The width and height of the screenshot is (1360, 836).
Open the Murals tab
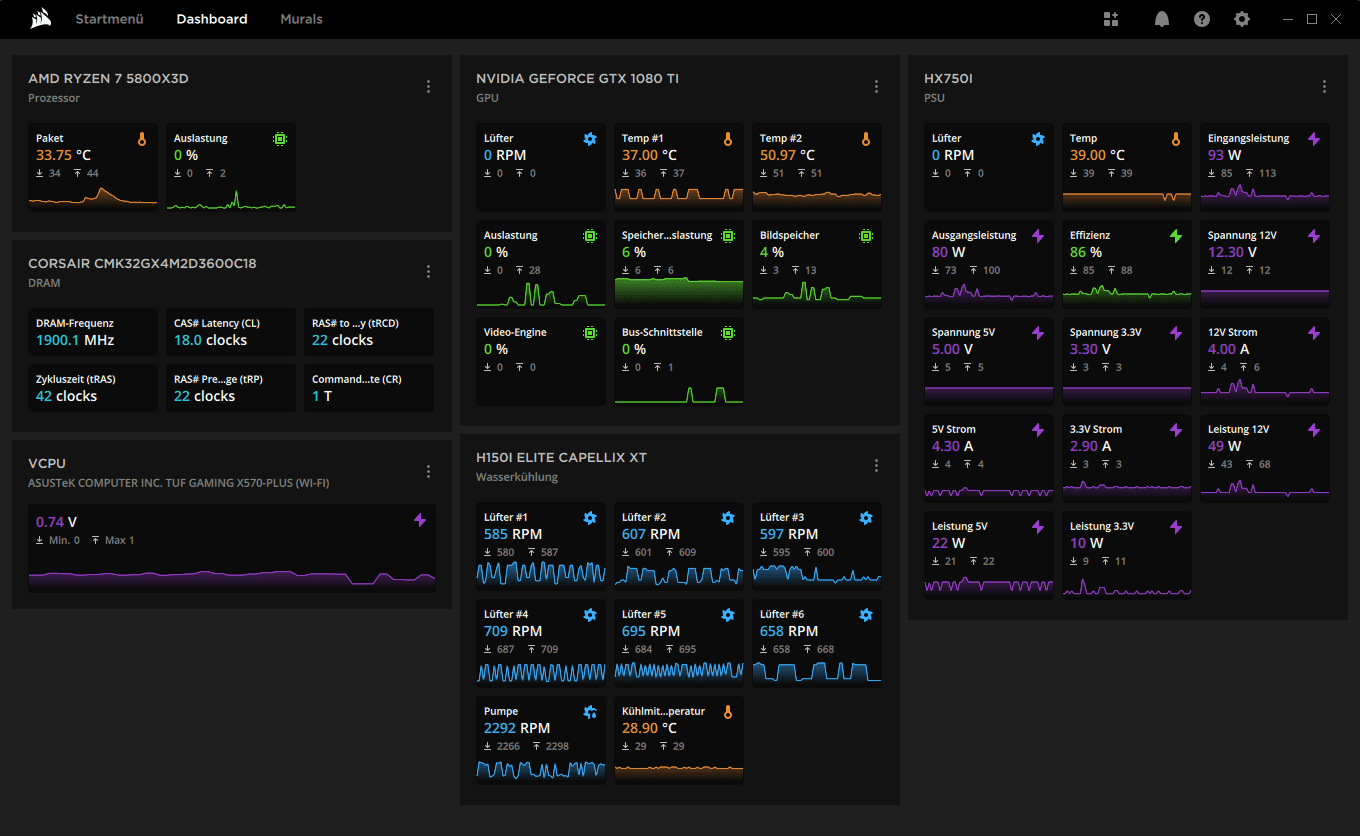point(301,19)
